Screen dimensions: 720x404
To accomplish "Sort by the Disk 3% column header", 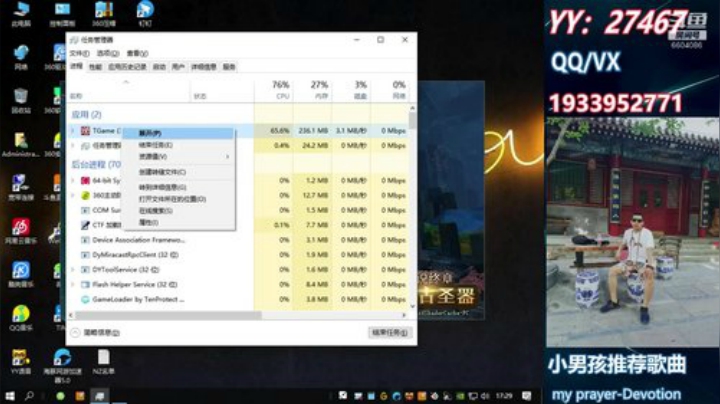I will [350, 90].
